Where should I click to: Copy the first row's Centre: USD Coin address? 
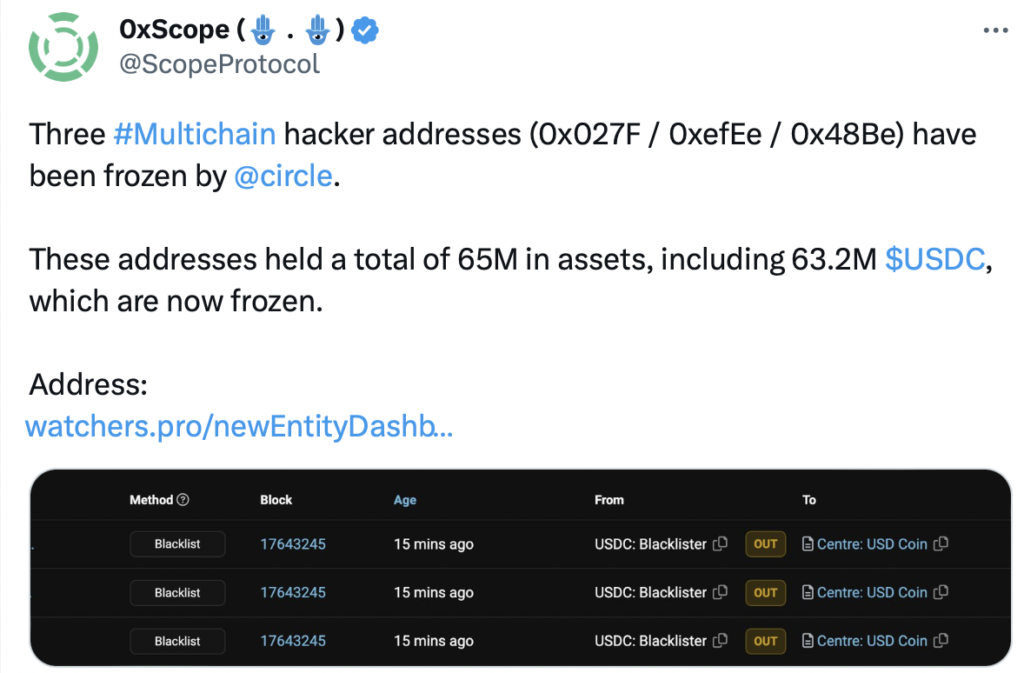[940, 544]
